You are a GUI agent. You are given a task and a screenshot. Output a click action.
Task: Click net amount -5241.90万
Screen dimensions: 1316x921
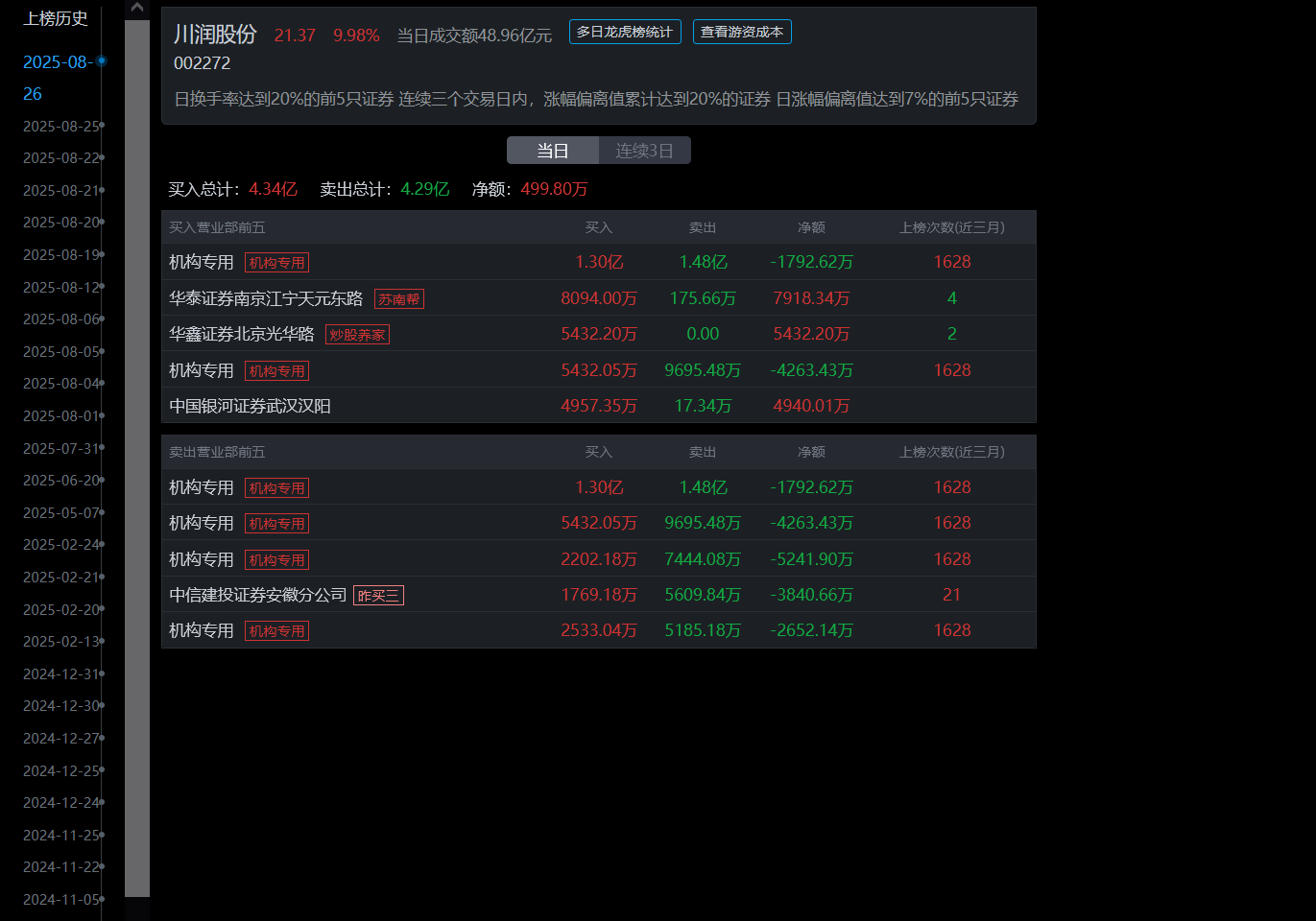[811, 559]
